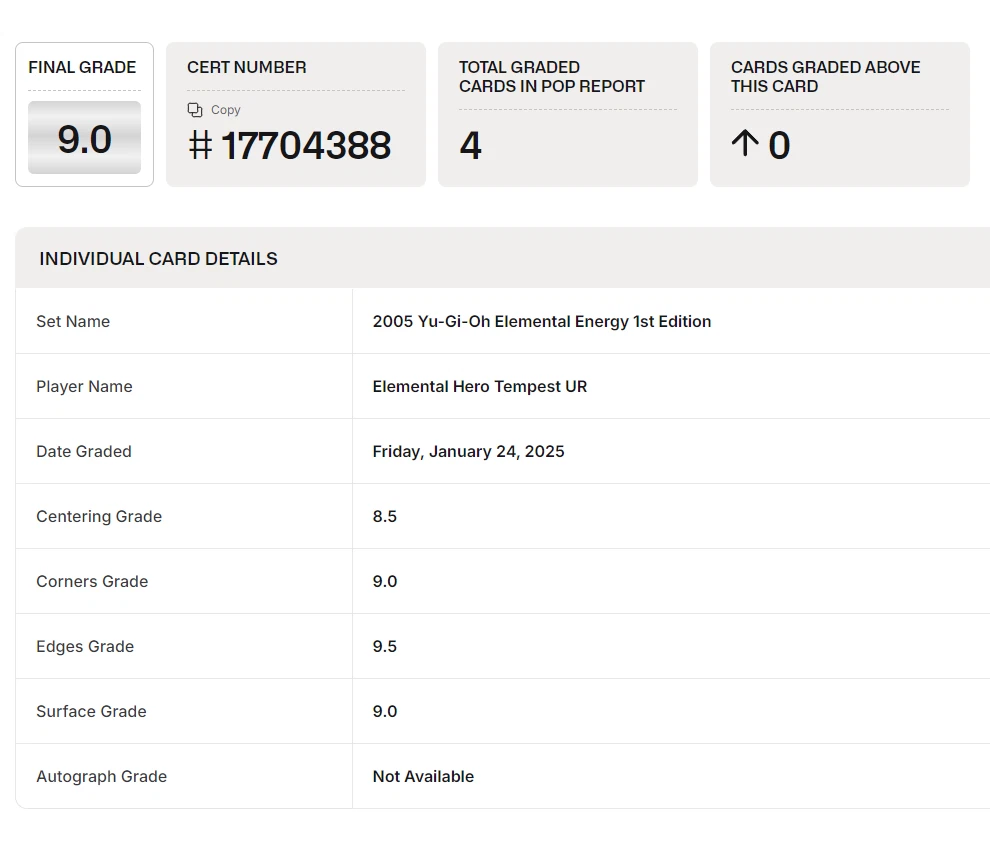This screenshot has height=850, width=990.
Task: Click the 'Elemental Hero Tempest UR' player name
Action: click(x=479, y=387)
